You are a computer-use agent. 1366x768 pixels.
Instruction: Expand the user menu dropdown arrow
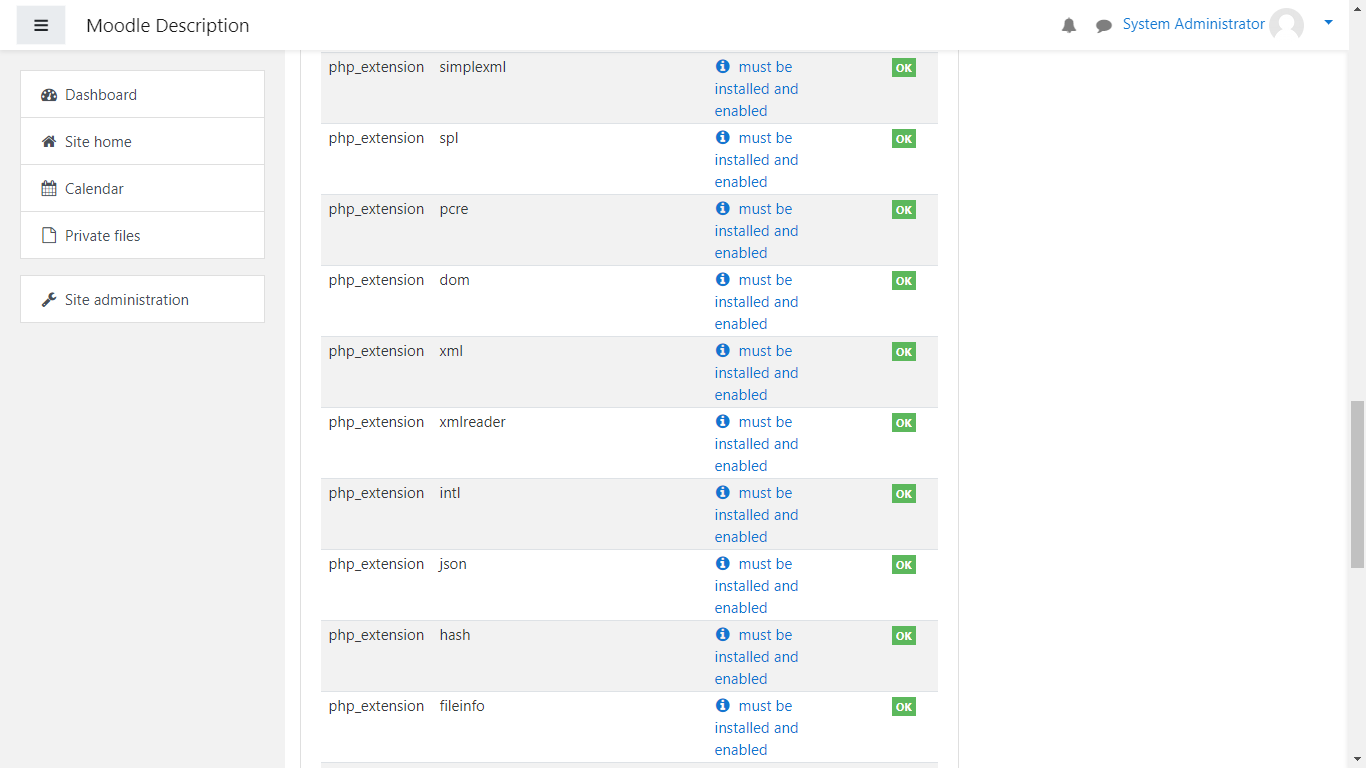point(1328,22)
